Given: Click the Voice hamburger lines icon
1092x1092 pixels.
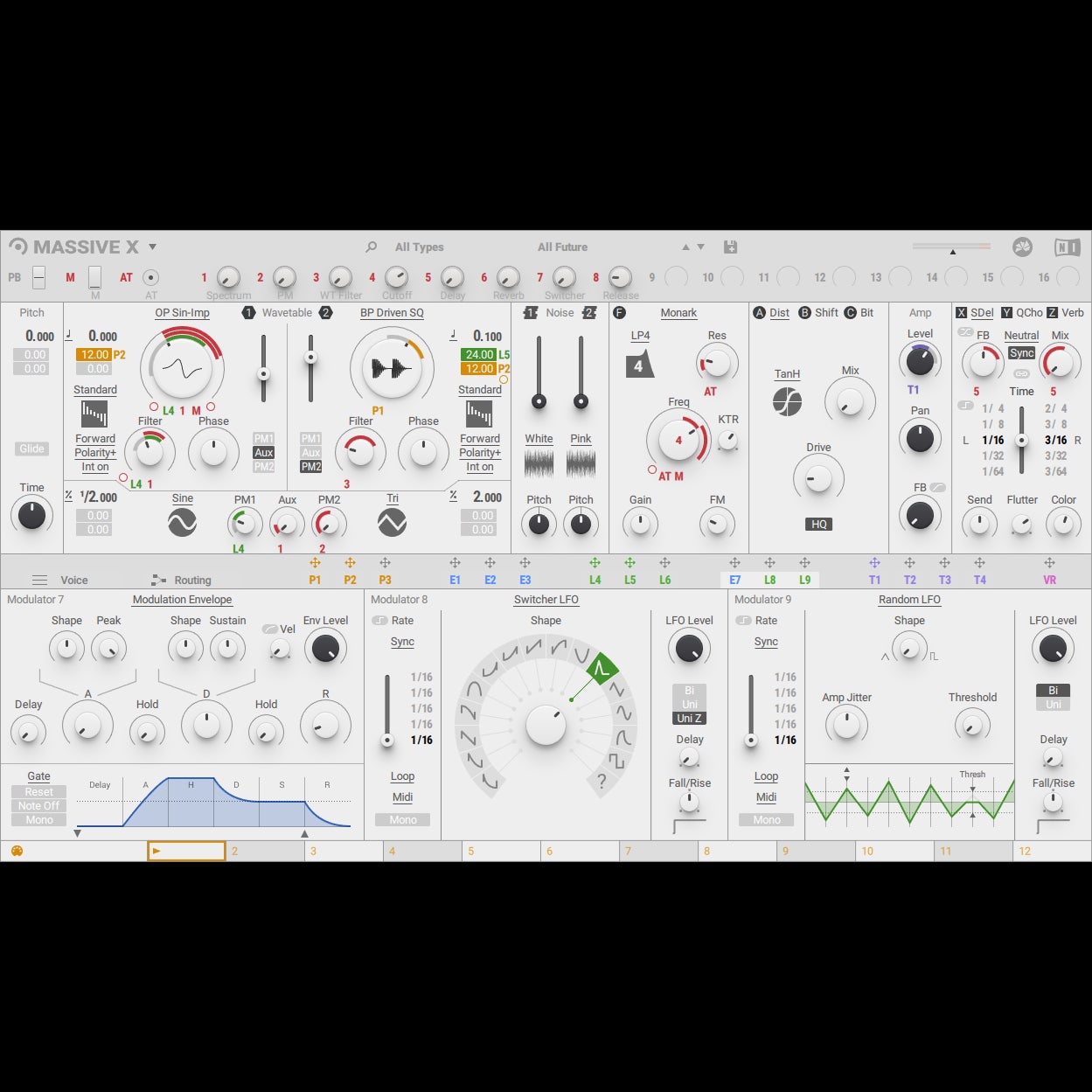Looking at the screenshot, I should [39, 580].
